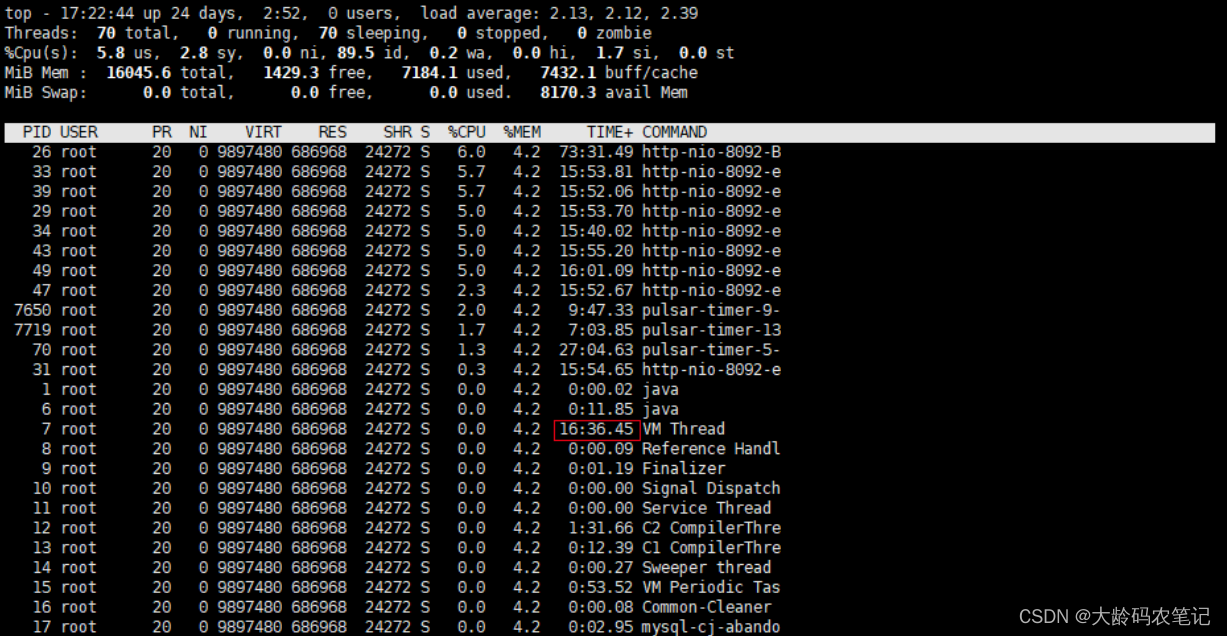Click the VIRT column header
Screen dimensions: 1227x636
pos(263,132)
